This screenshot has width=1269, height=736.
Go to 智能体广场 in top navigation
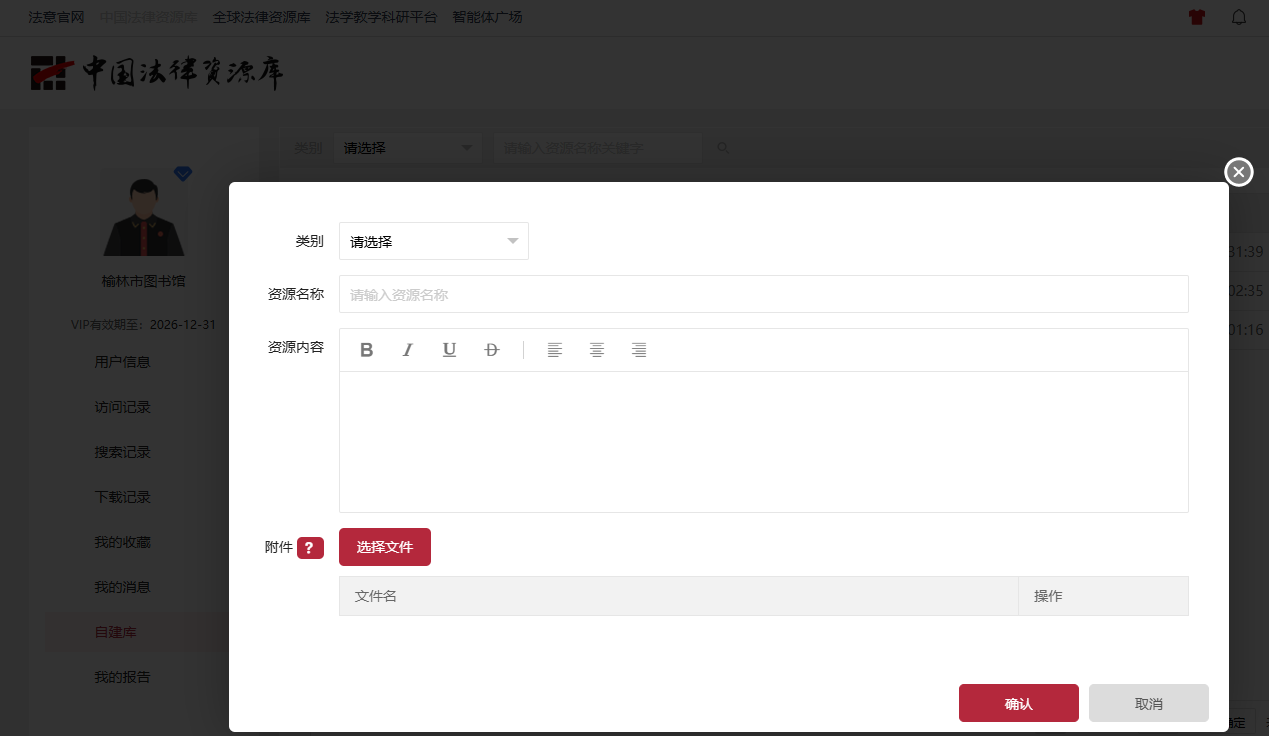pyautogui.click(x=487, y=17)
